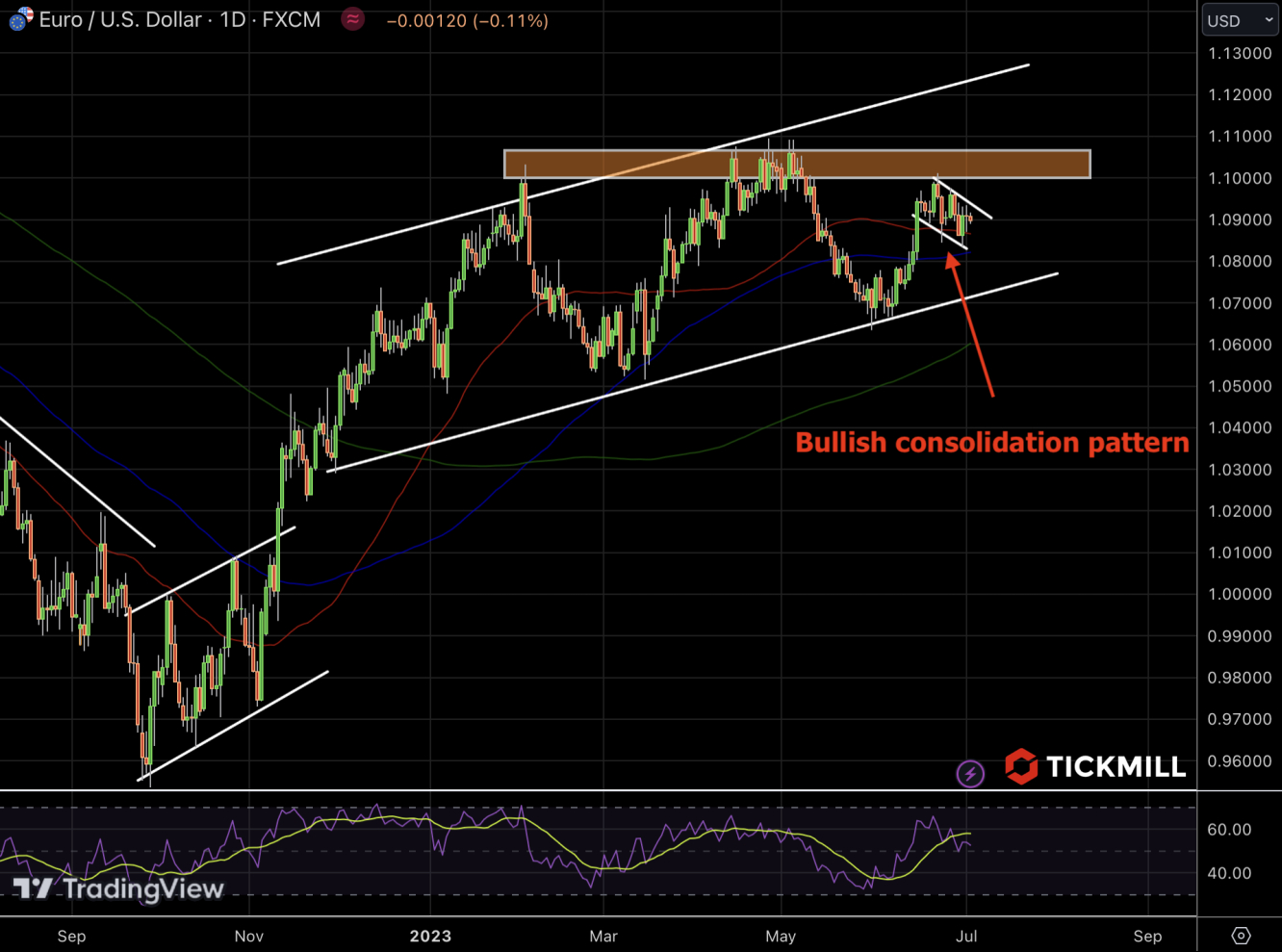Click the -0.00120 (-0.11%) change value

467,20
